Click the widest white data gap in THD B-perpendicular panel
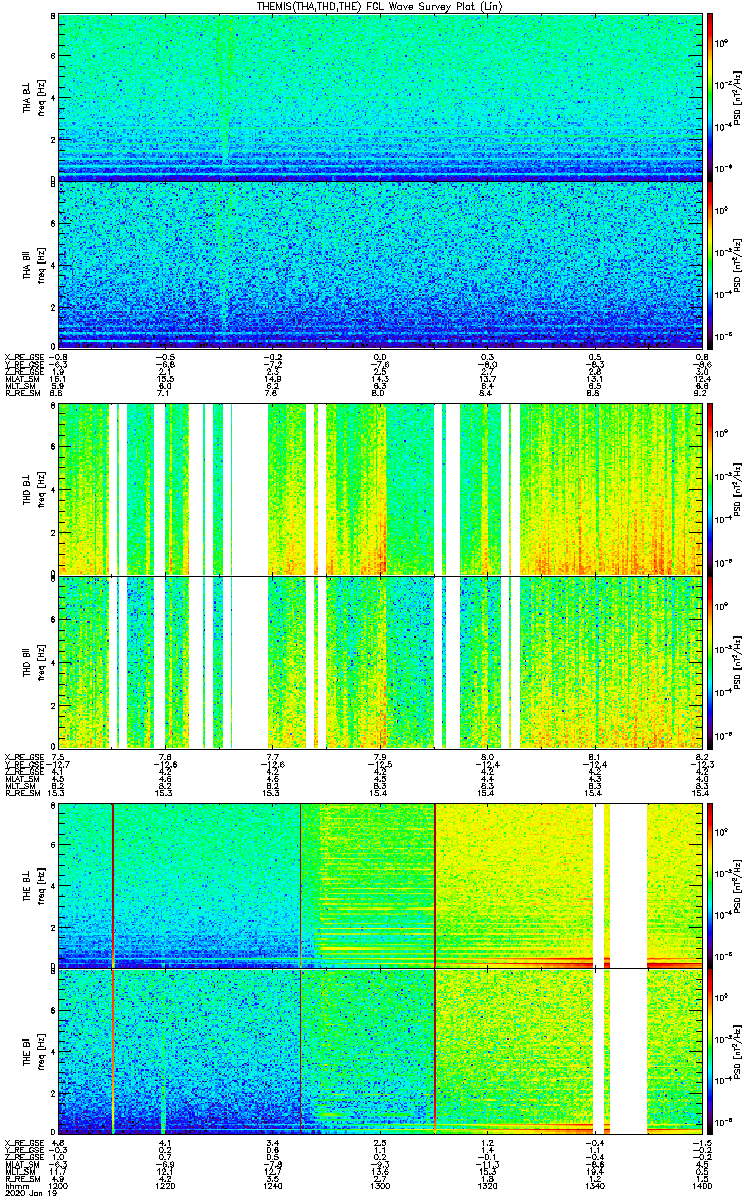Screen dimensions: 750x1200 click(250, 489)
